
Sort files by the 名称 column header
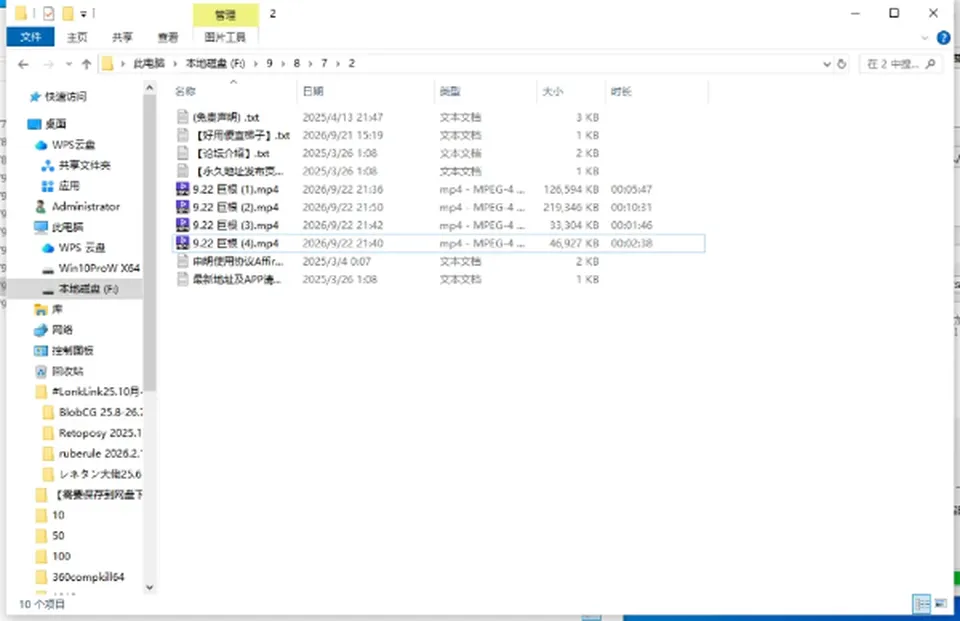(x=233, y=91)
